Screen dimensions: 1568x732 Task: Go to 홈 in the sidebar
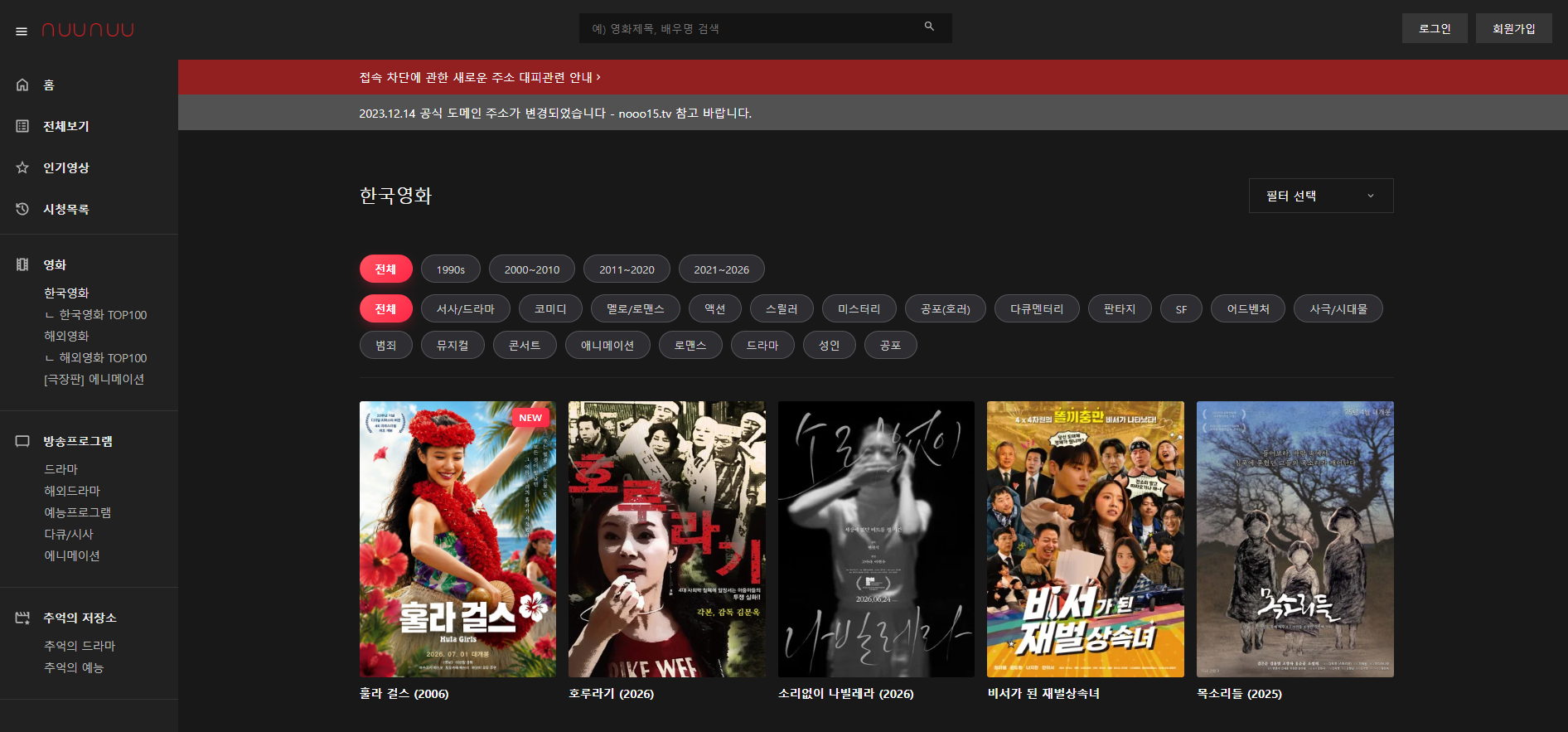(49, 85)
